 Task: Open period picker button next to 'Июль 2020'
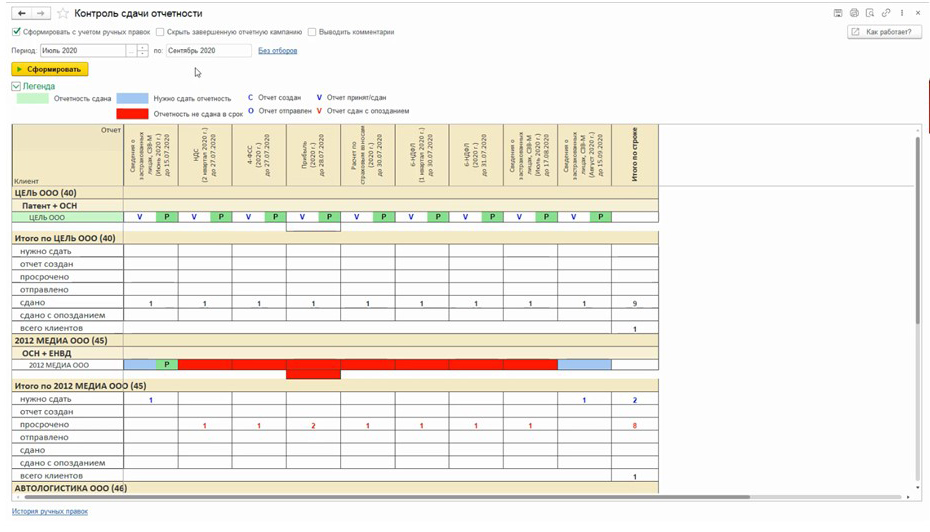[x=130, y=50]
